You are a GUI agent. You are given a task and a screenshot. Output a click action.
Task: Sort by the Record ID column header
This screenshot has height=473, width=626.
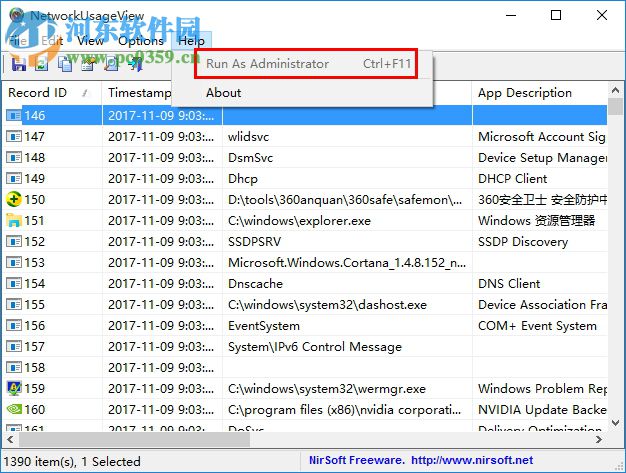(x=51, y=93)
